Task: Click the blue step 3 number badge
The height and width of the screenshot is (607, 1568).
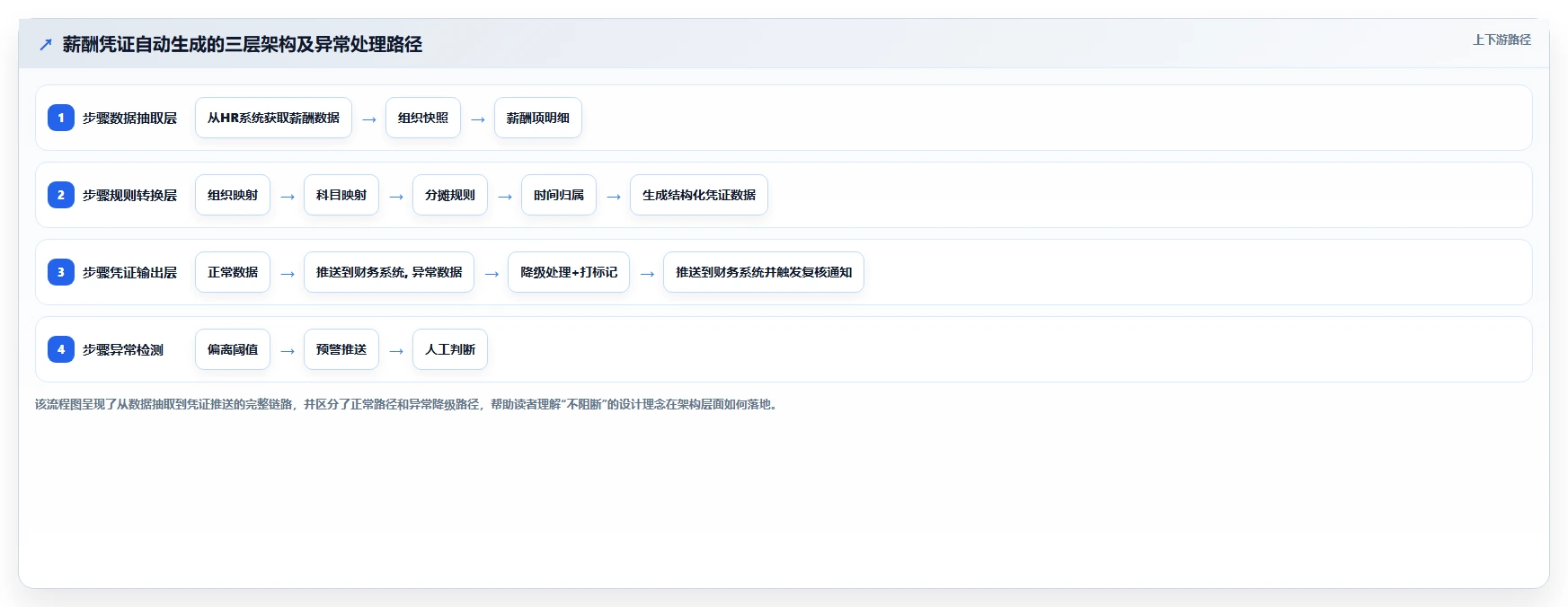Action: 61,272
